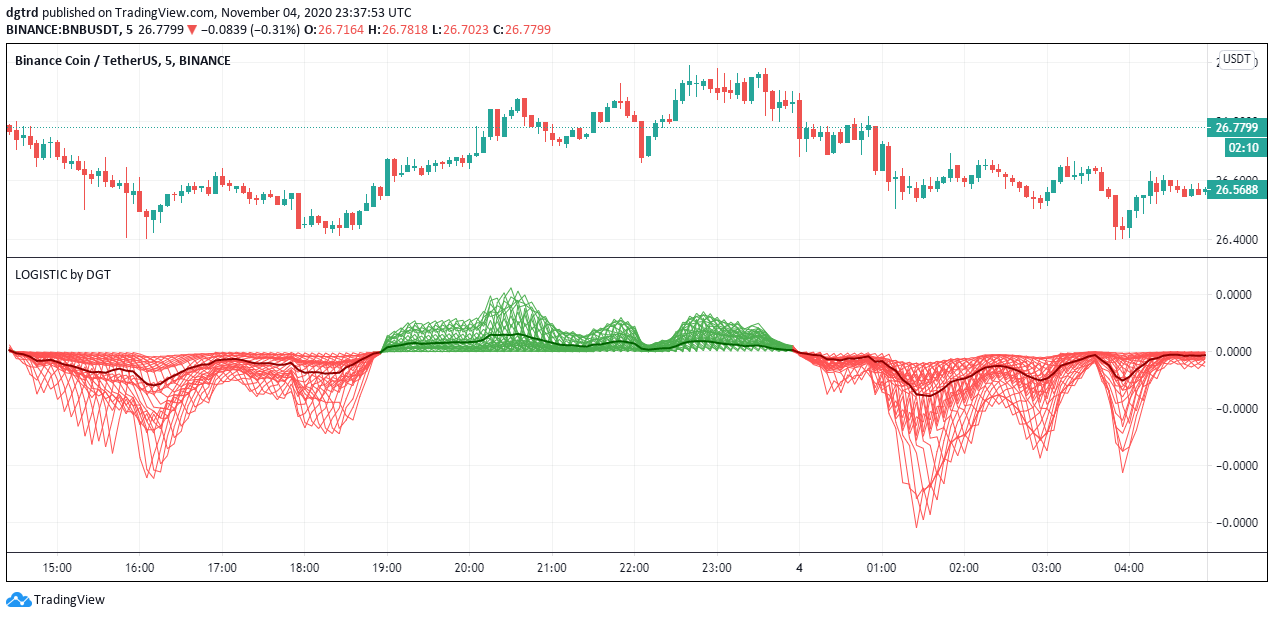Click the 16:00 time axis label
Image resolution: width=1274 pixels, height=618 pixels.
pos(140,567)
